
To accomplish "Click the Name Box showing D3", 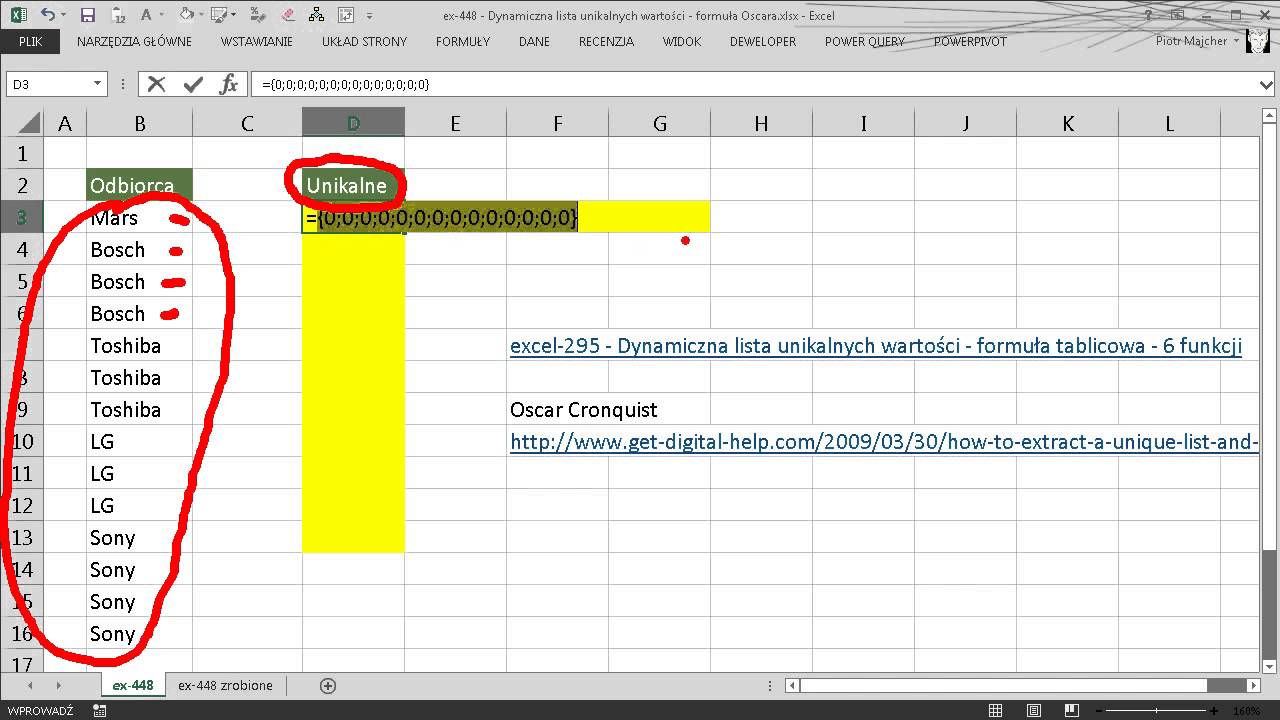I will [48, 84].
